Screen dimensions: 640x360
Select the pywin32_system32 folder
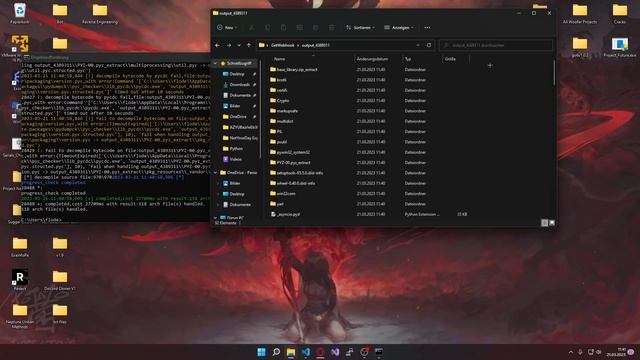[293, 152]
